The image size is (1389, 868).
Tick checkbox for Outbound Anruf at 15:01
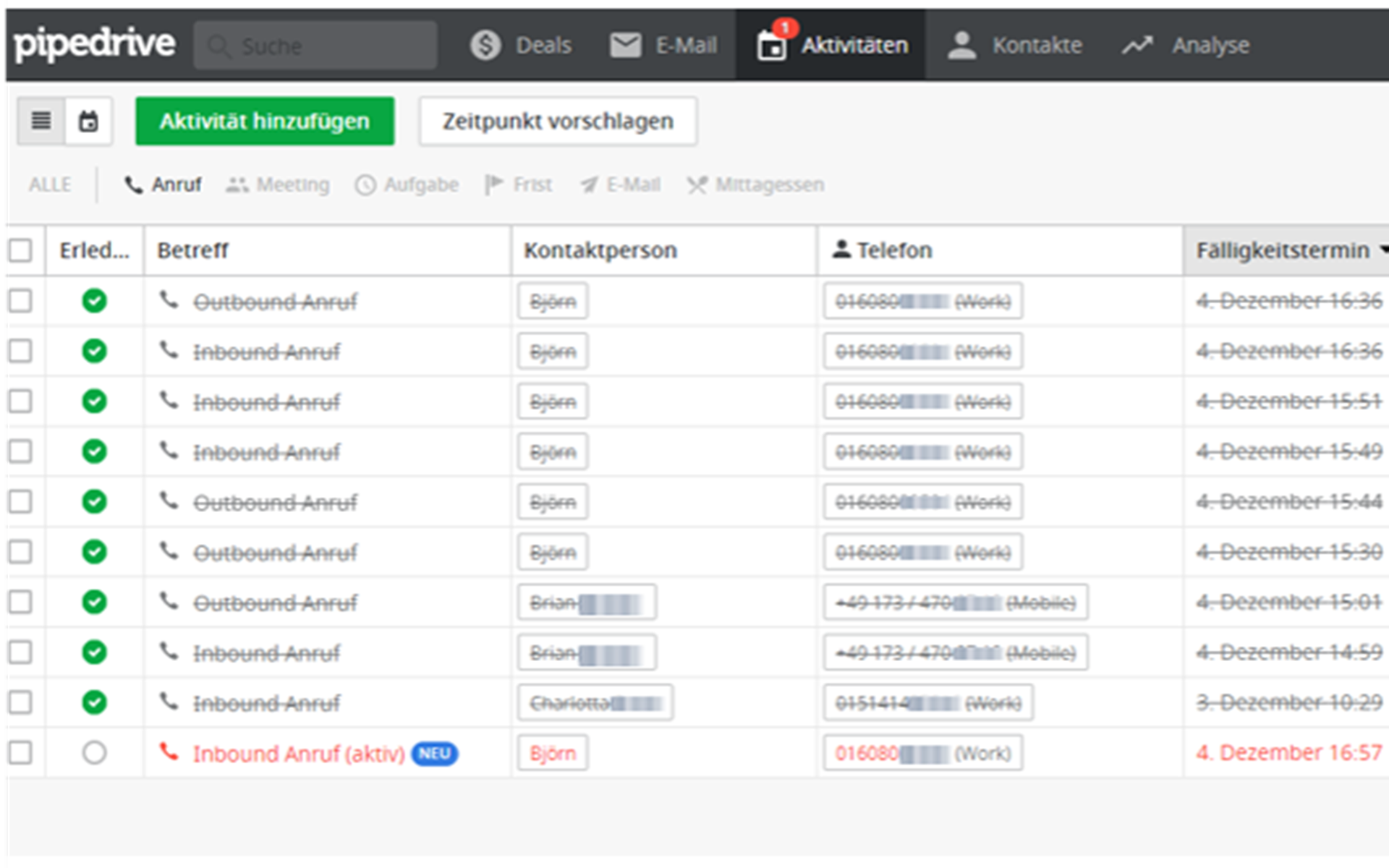pos(20,602)
